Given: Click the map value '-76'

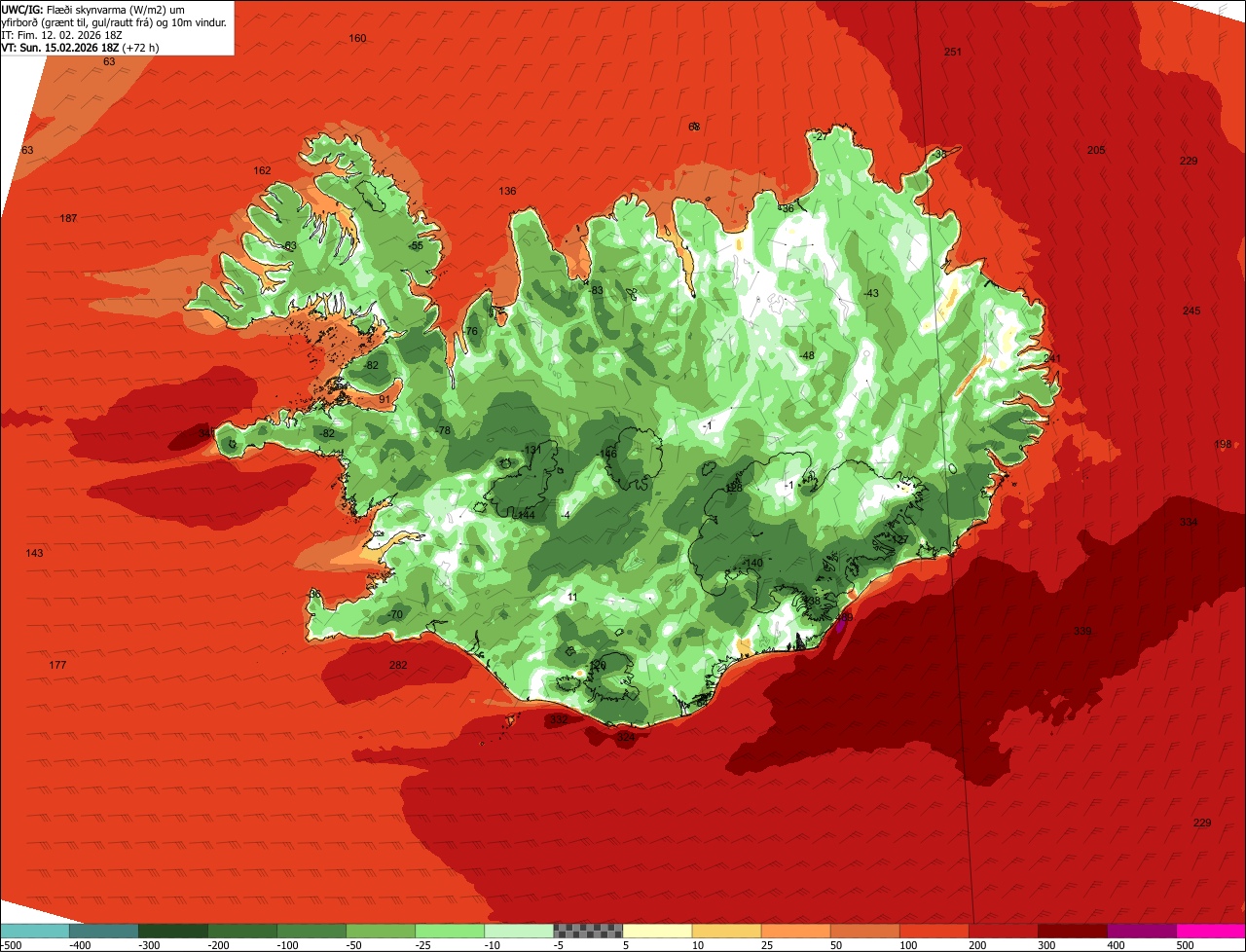Looking at the screenshot, I should pyautogui.click(x=470, y=332).
